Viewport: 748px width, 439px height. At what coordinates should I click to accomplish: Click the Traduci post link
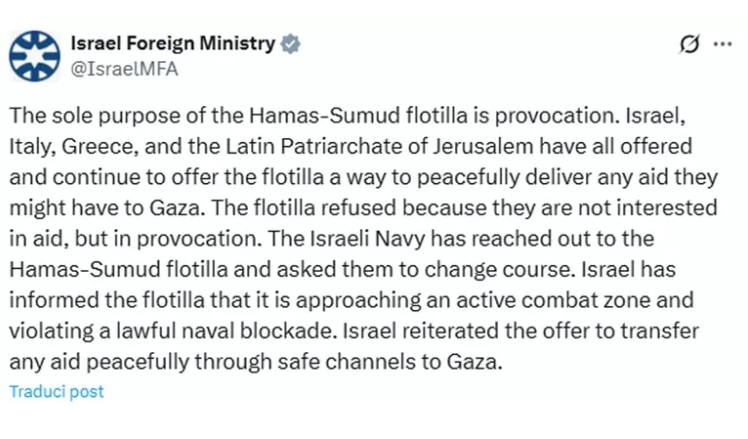pos(56,392)
